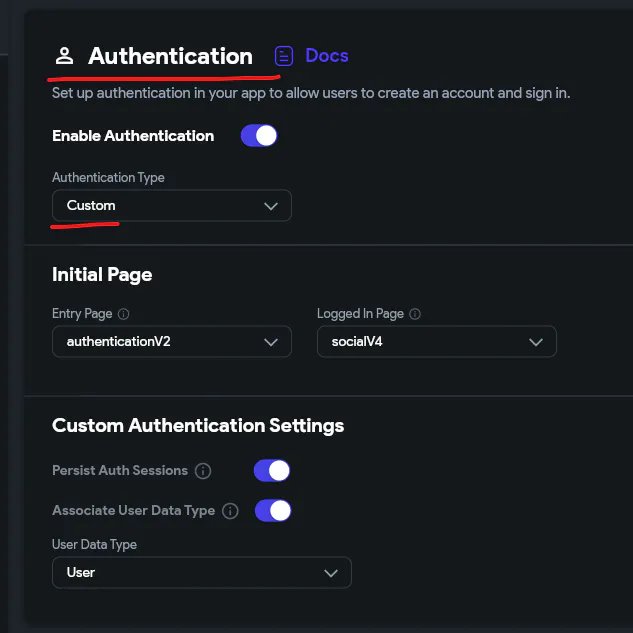Click Custom Authentication Settings heading
This screenshot has width=633, height=633.
(198, 425)
